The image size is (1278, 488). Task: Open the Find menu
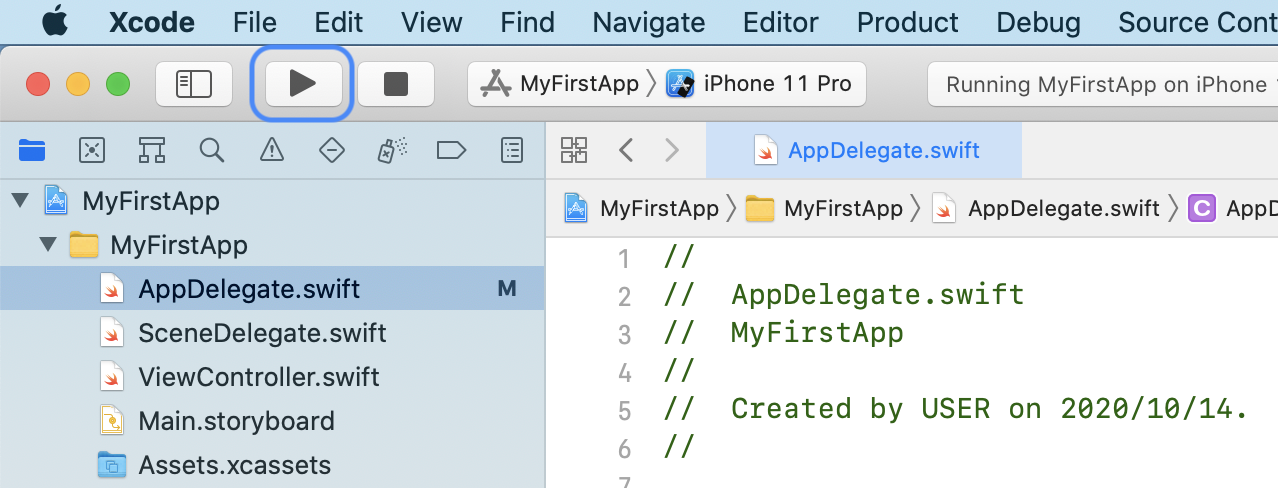coord(527,22)
